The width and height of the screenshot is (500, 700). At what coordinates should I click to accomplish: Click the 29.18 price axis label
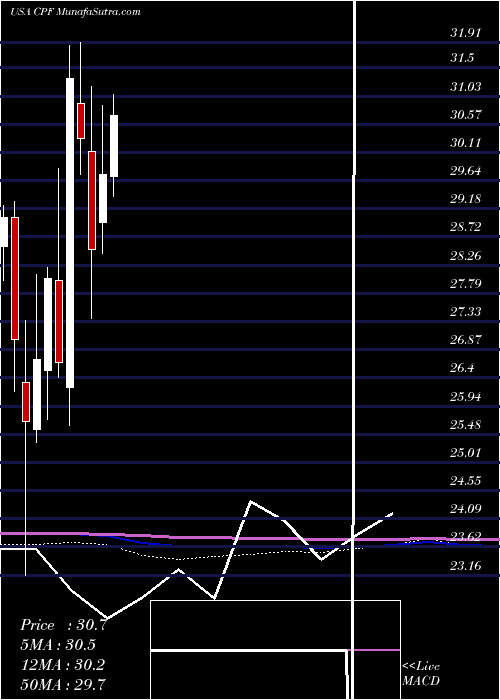467,199
